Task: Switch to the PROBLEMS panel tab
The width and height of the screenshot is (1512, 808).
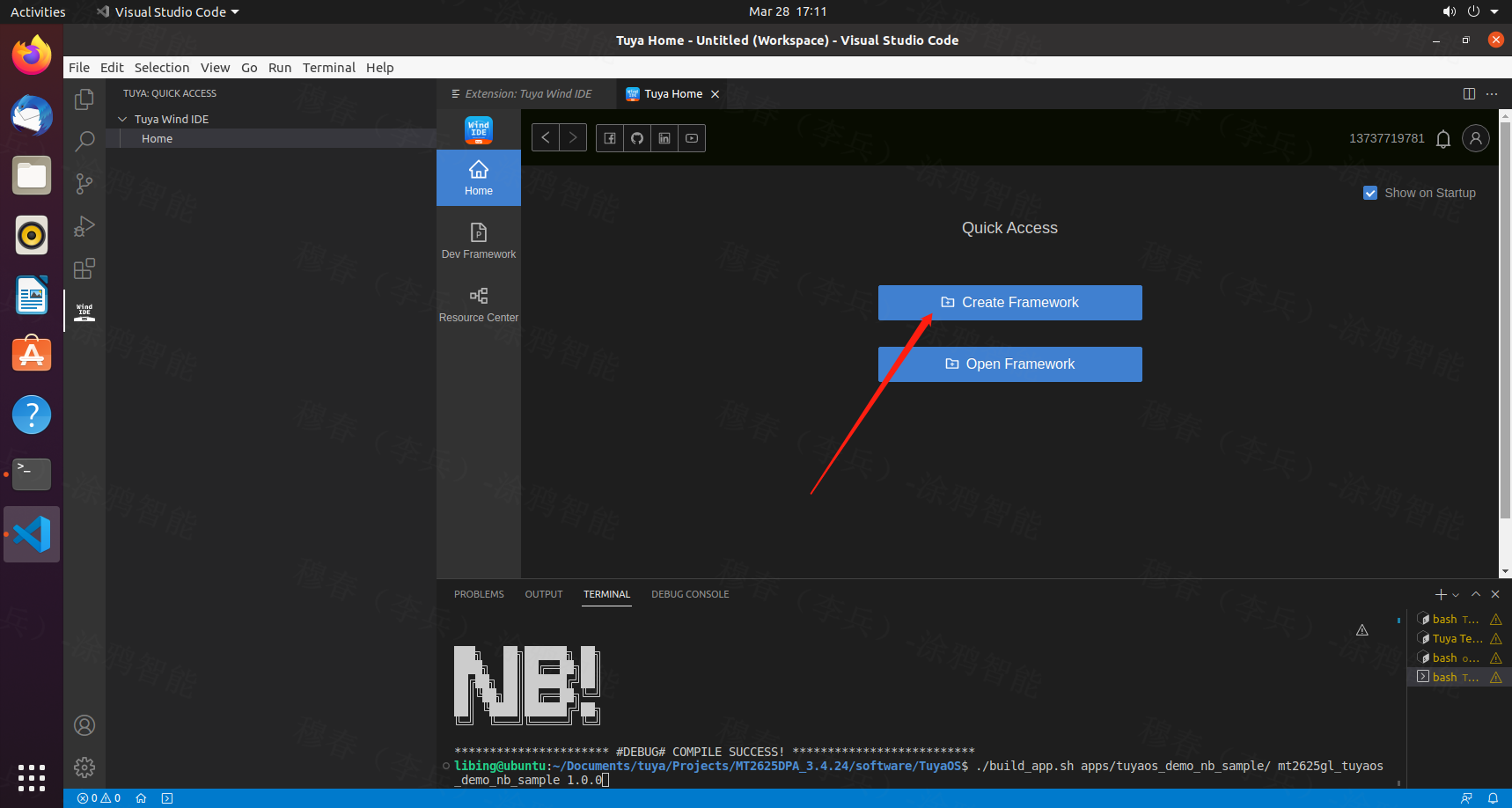Action: click(x=479, y=595)
